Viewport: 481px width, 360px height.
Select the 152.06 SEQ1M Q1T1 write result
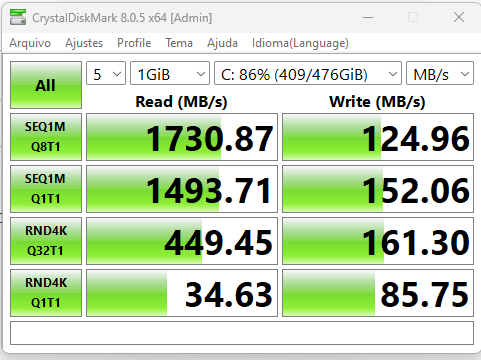(378, 189)
